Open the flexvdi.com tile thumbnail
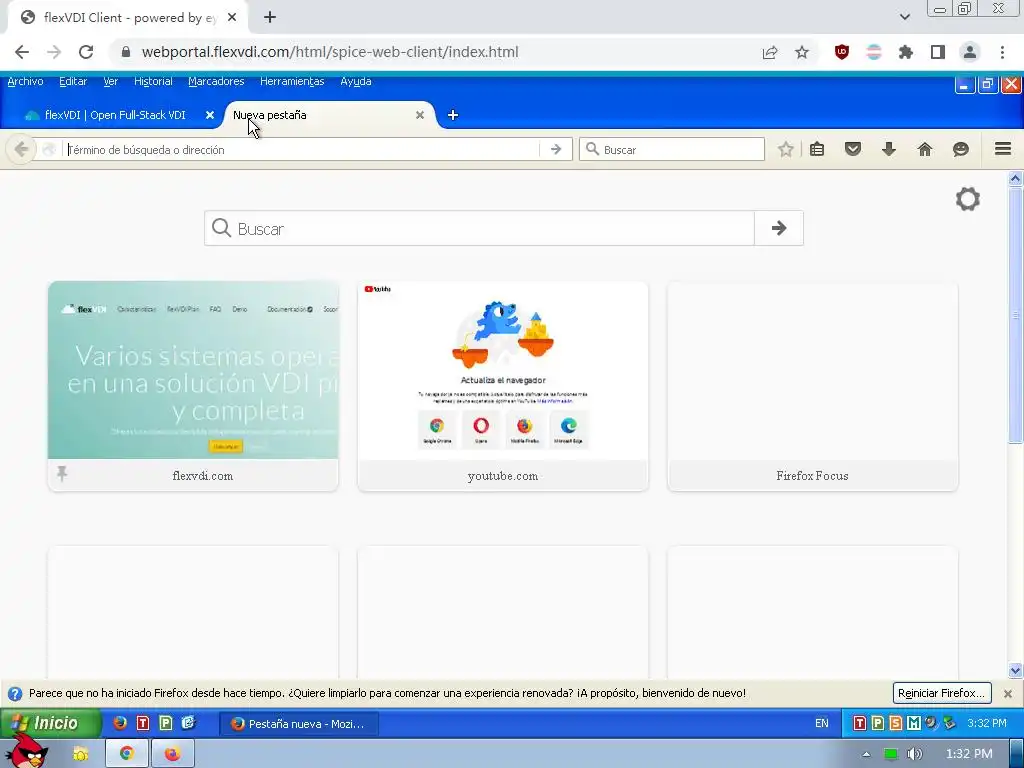This screenshot has height=768, width=1024. coord(193,370)
